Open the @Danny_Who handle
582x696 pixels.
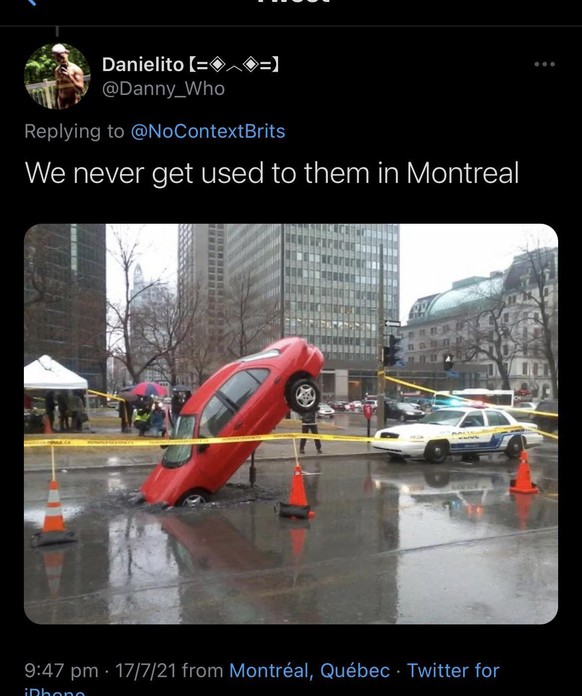pos(163,89)
